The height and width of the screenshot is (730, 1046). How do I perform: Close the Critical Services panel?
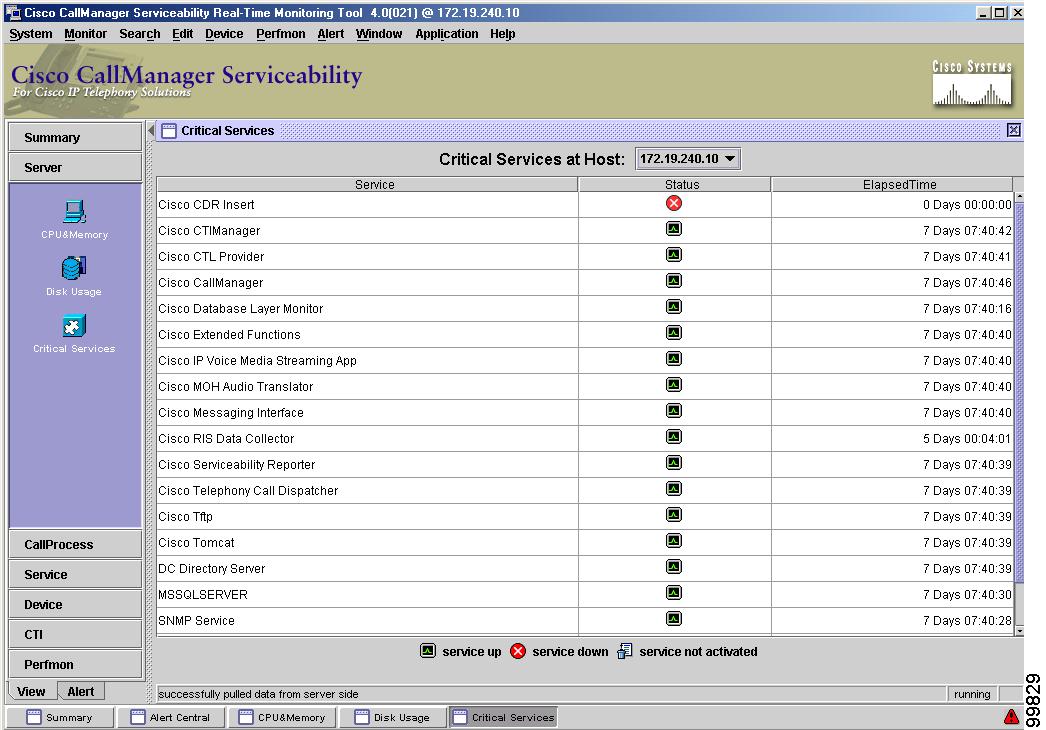(x=1013, y=130)
